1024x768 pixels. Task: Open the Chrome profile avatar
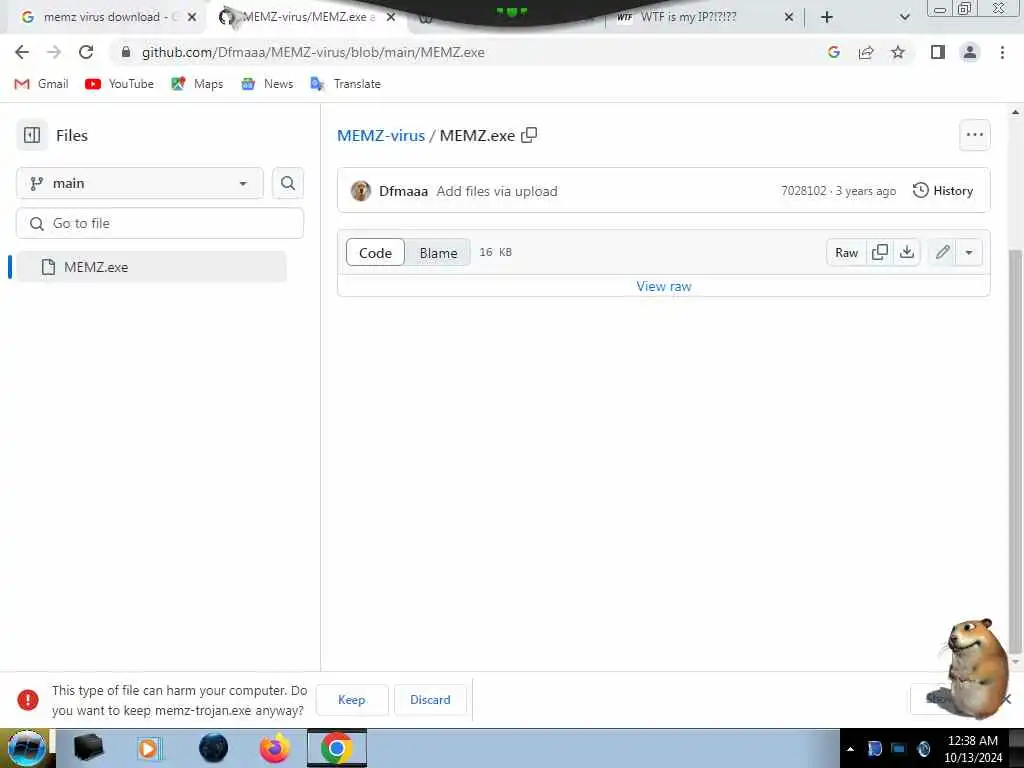[x=970, y=52]
